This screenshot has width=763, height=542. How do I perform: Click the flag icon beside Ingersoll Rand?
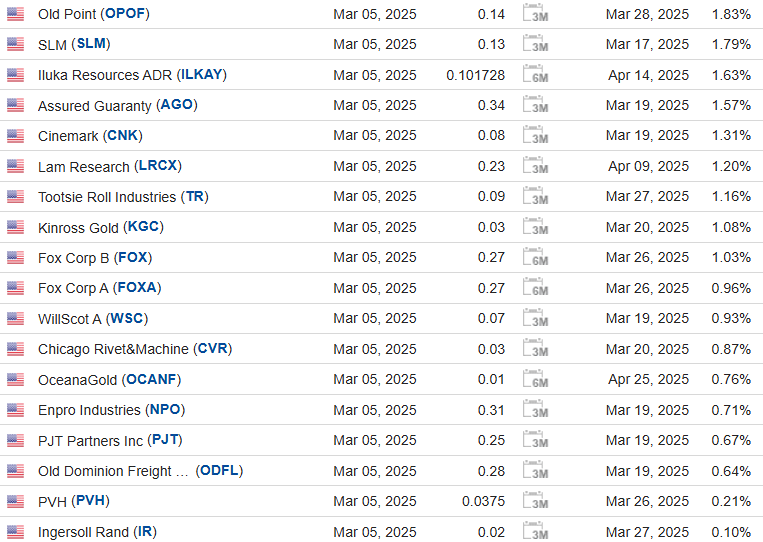[15, 532]
